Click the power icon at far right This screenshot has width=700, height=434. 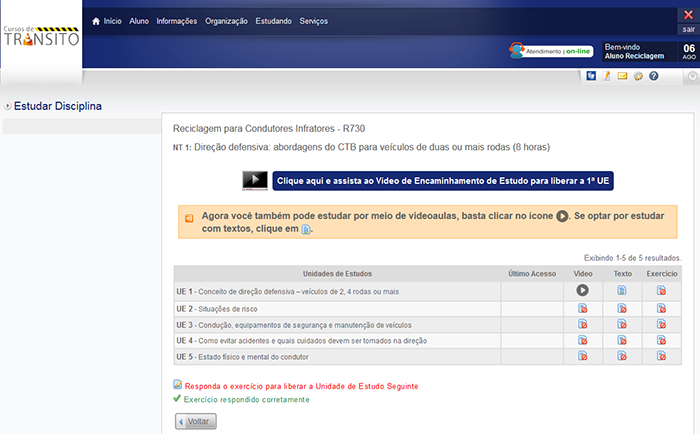692,76
